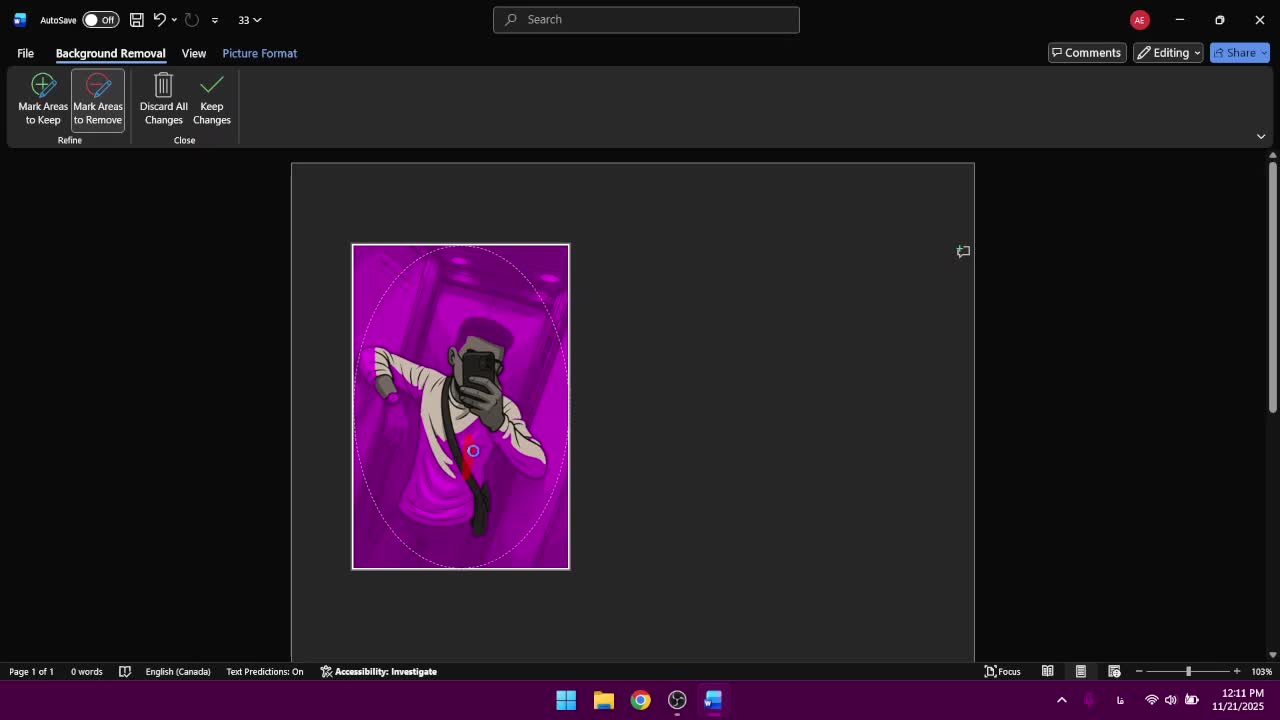Image resolution: width=1280 pixels, height=720 pixels.
Task: Click Accessibility: Investigate in status bar
Action: click(x=379, y=671)
